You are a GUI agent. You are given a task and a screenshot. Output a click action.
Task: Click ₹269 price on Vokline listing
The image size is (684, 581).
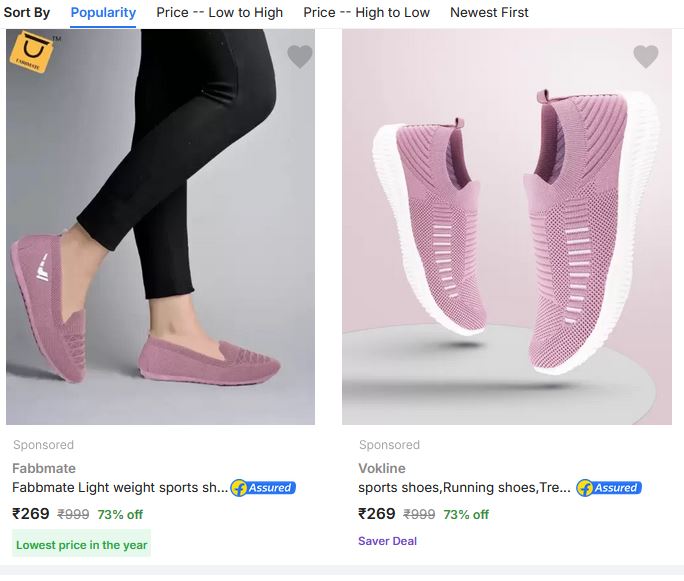click(377, 514)
